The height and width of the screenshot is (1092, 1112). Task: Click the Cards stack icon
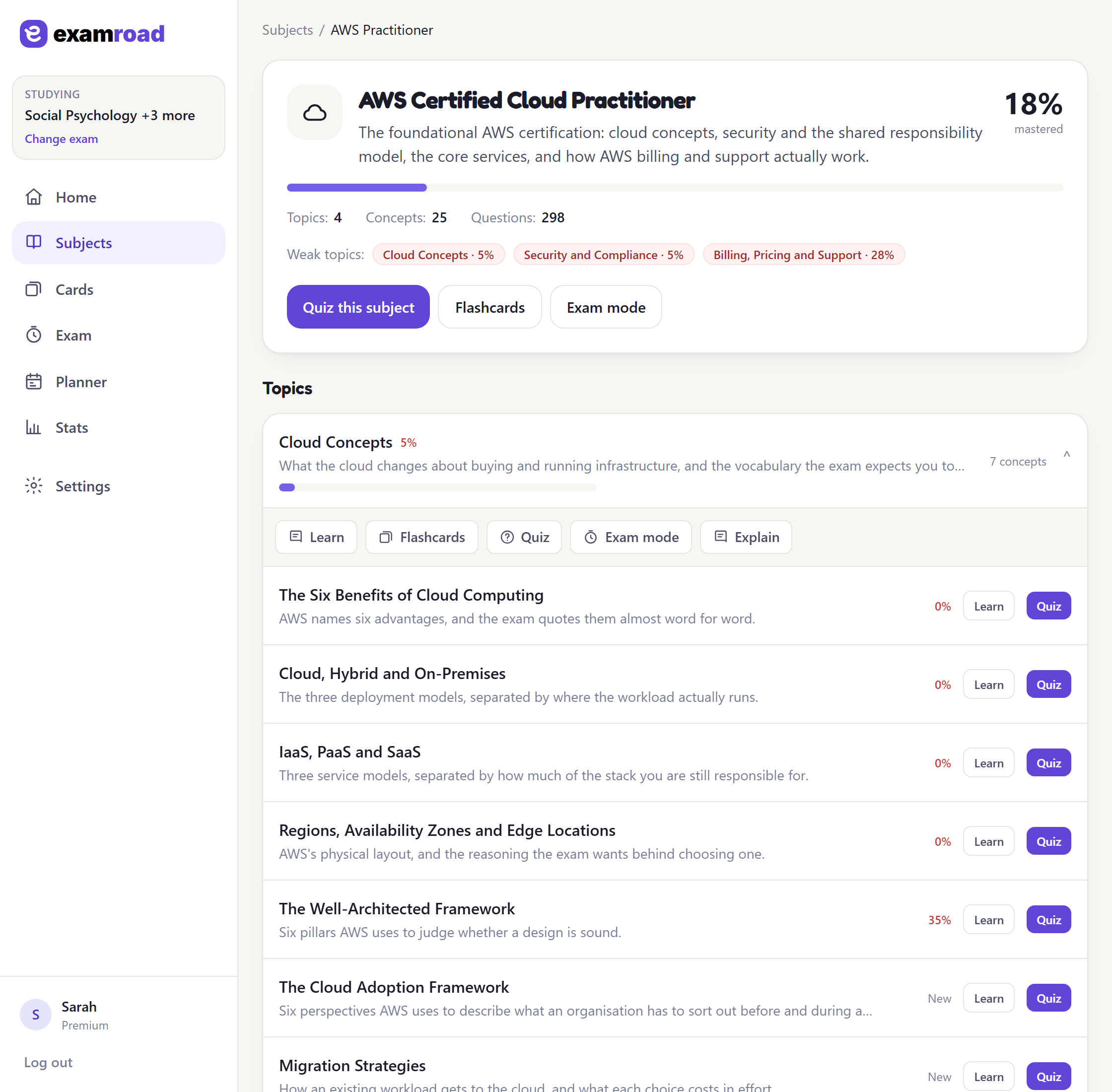pos(34,289)
